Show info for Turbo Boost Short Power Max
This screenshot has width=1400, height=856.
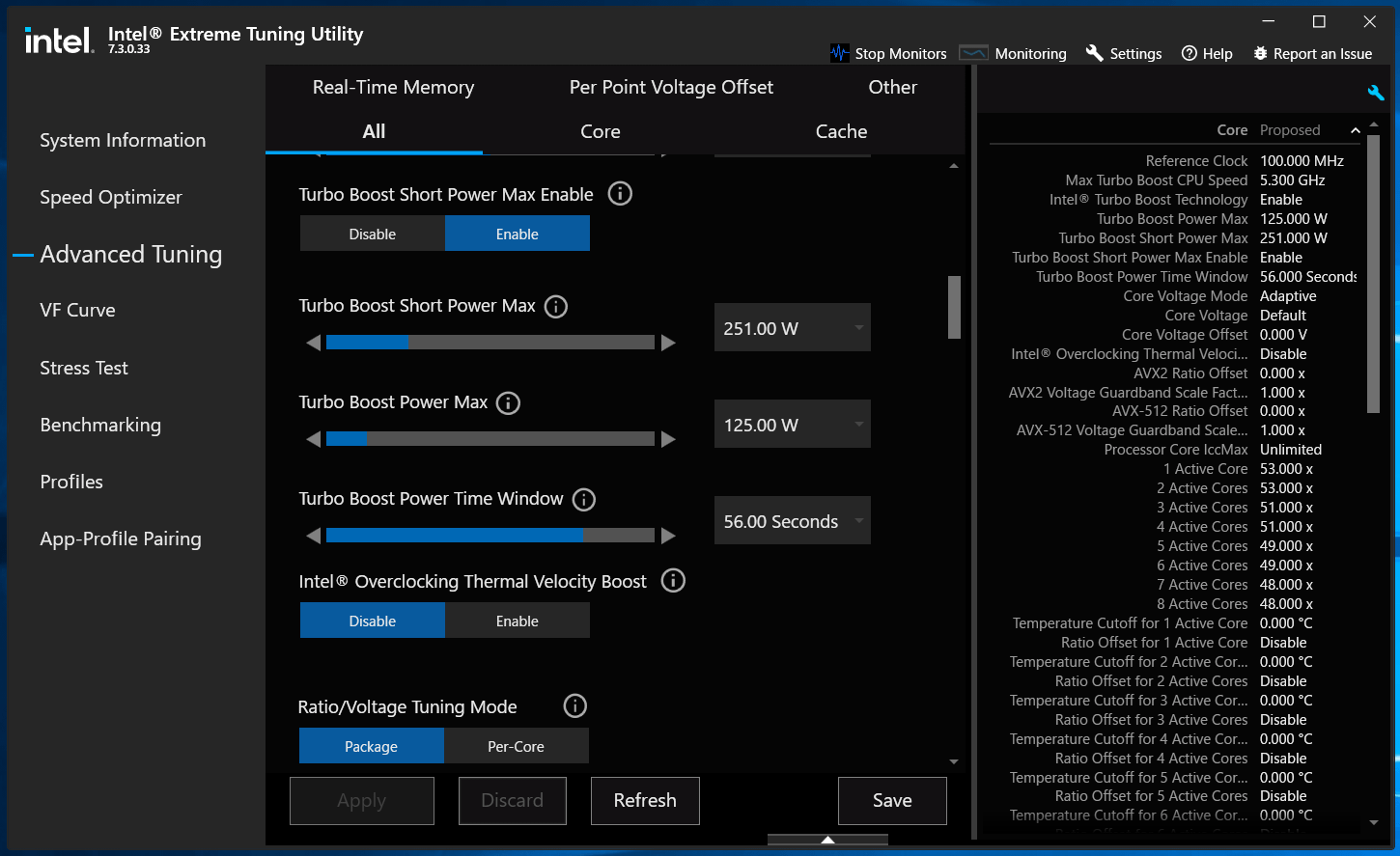(x=556, y=307)
